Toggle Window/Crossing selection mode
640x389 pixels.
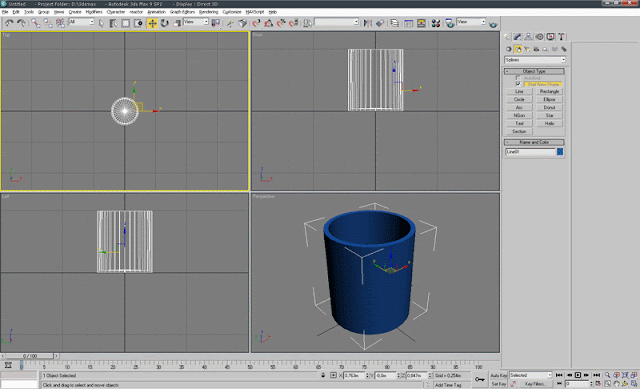pyautogui.click(x=138, y=23)
